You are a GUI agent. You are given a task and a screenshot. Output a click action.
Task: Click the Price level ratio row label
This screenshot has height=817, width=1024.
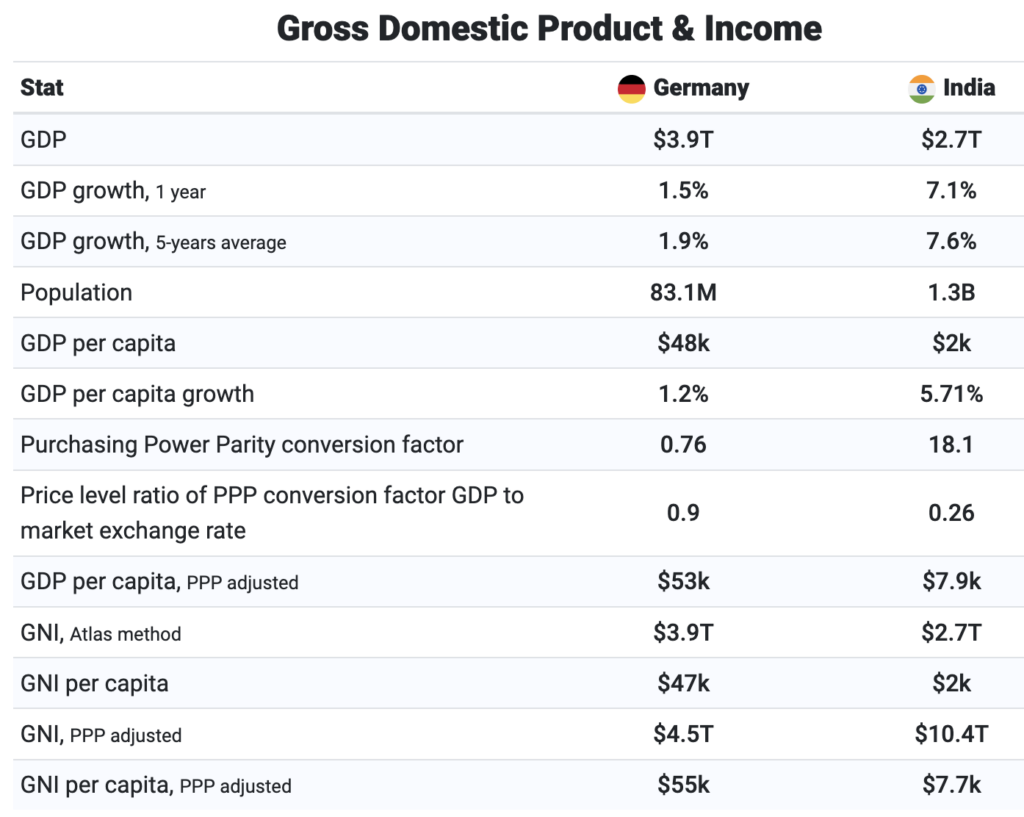pos(272,512)
